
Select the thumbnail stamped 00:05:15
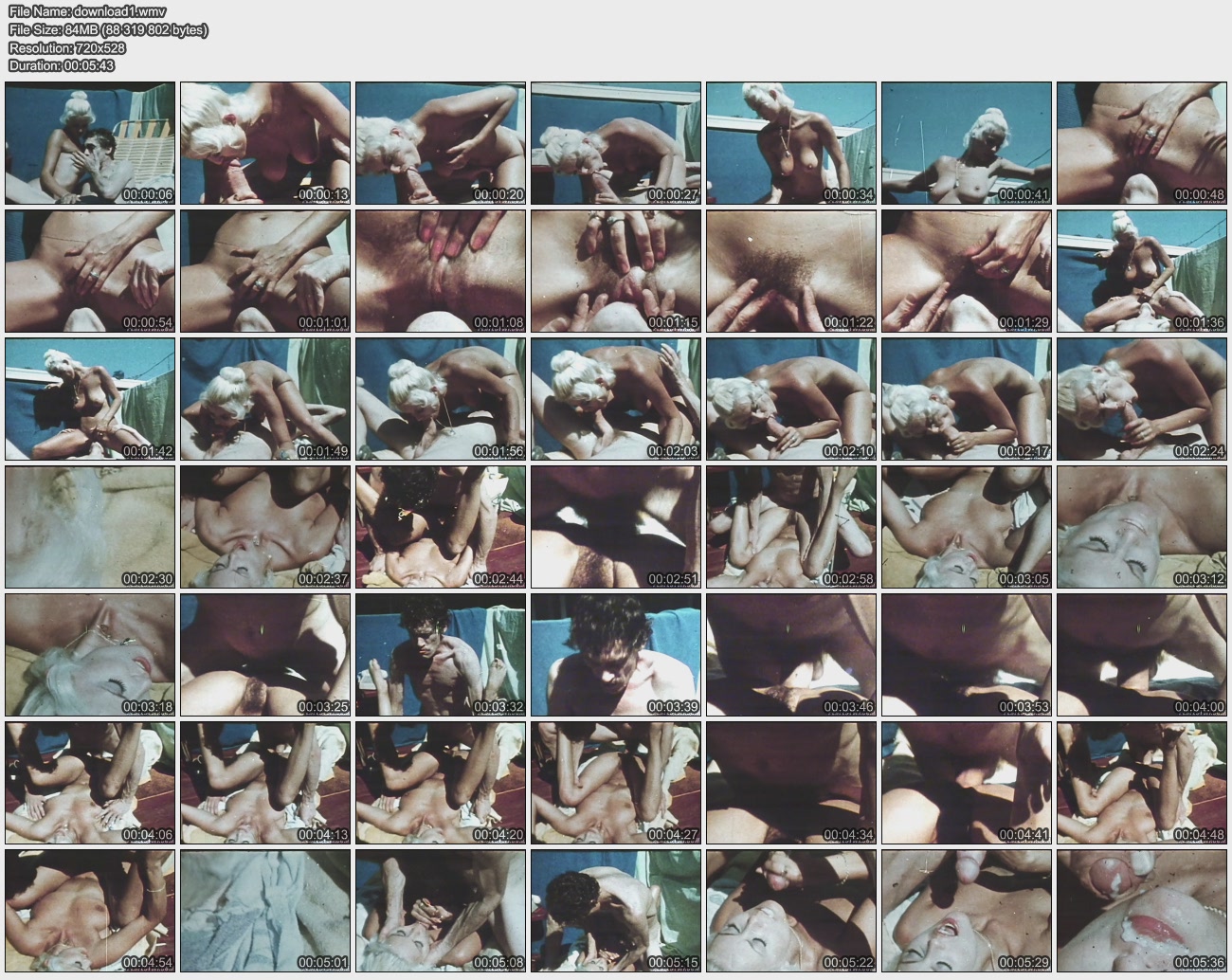[616, 911]
